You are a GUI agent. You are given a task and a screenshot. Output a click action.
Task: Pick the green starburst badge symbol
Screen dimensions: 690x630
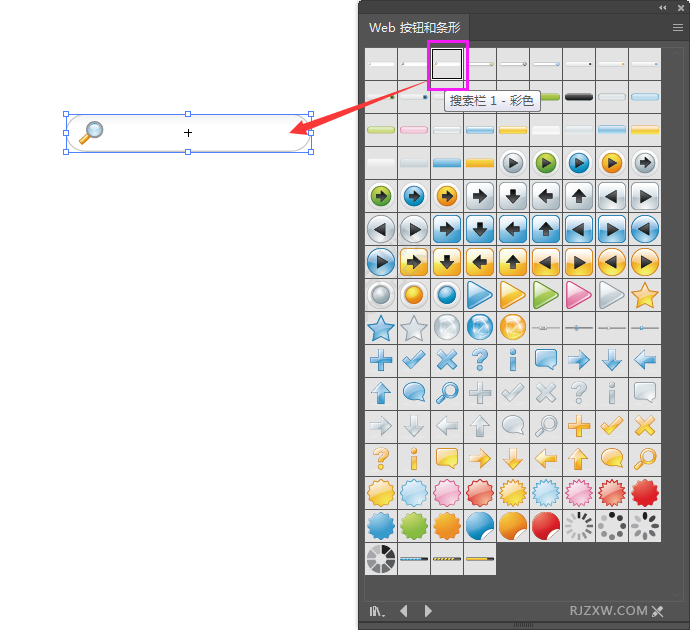click(414, 525)
